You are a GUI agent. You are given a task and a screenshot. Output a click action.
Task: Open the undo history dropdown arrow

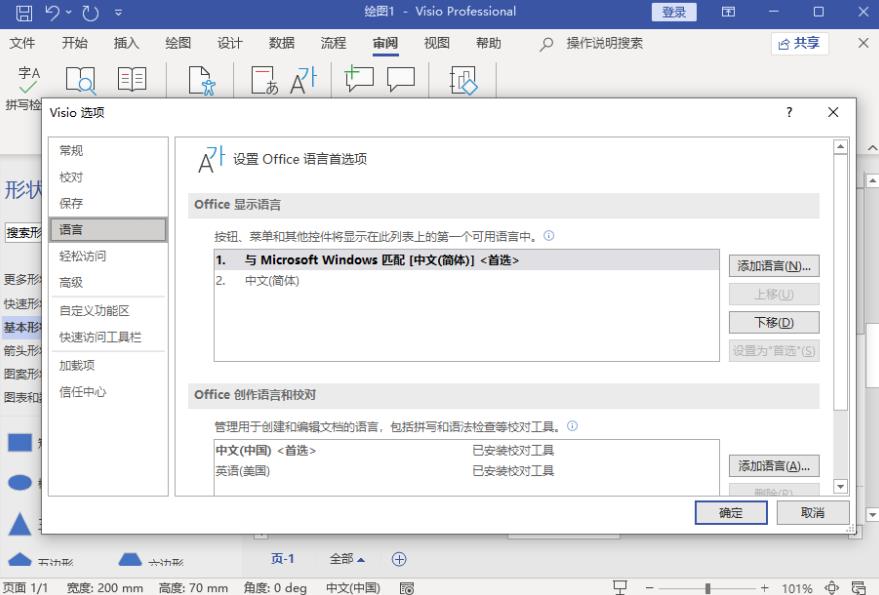[68, 12]
